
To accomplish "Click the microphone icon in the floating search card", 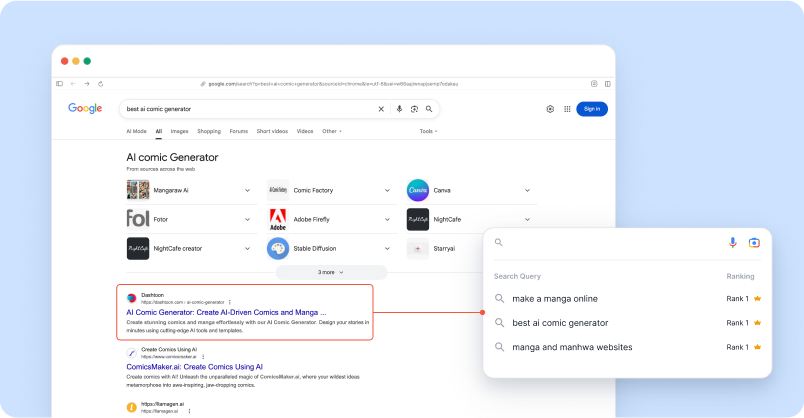I will (733, 243).
